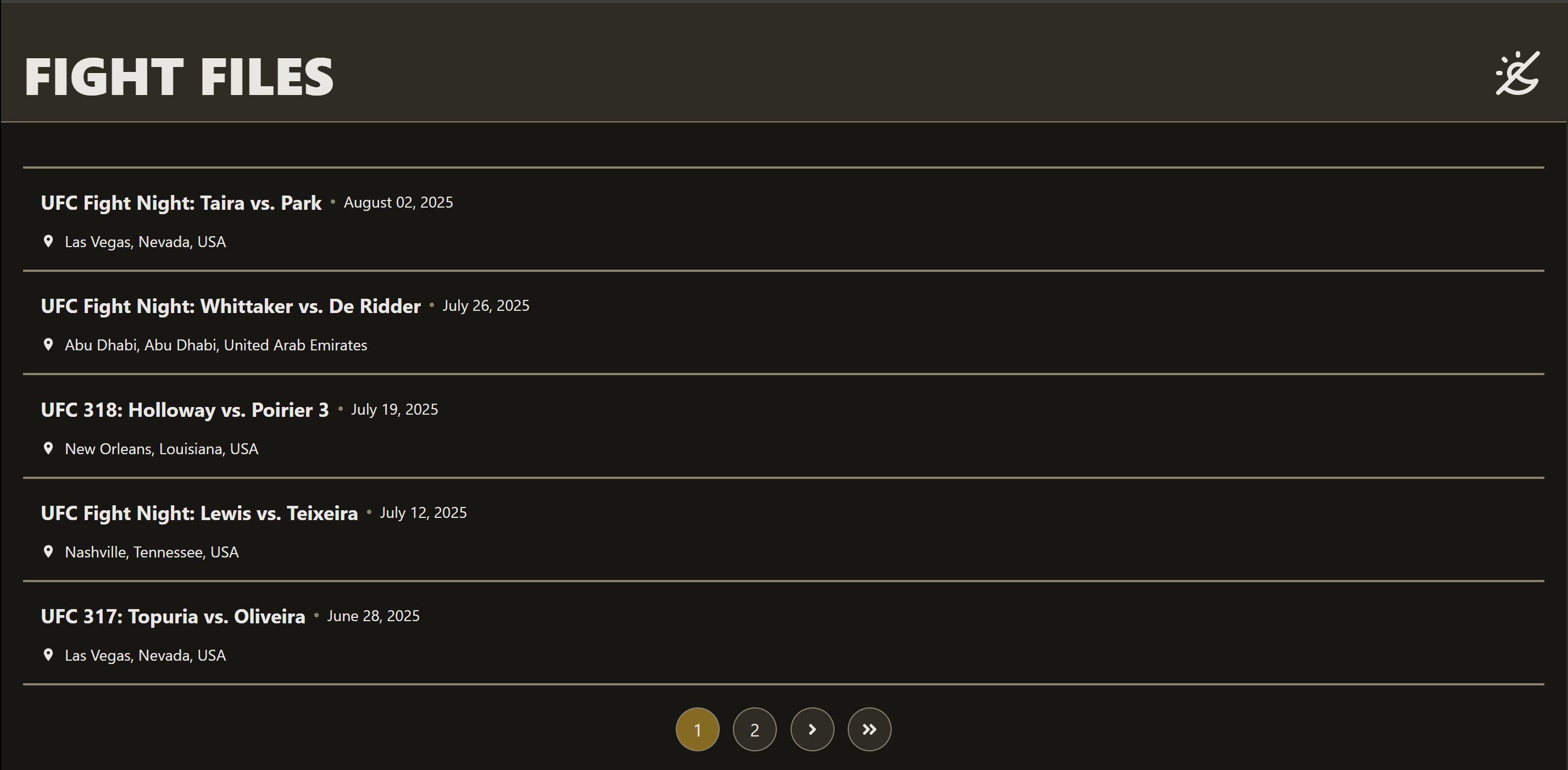
Task: Click Nashville, Tennessee, USA text
Action: point(152,552)
